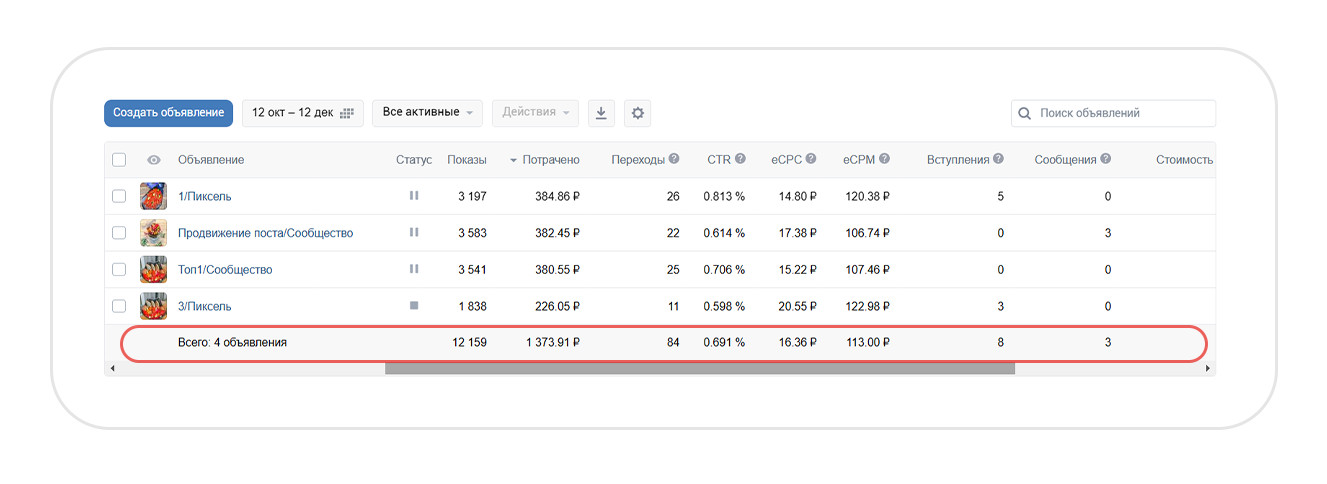This screenshot has height=484, width=1327.
Task: Open table settings gear icon
Action: coord(637,113)
